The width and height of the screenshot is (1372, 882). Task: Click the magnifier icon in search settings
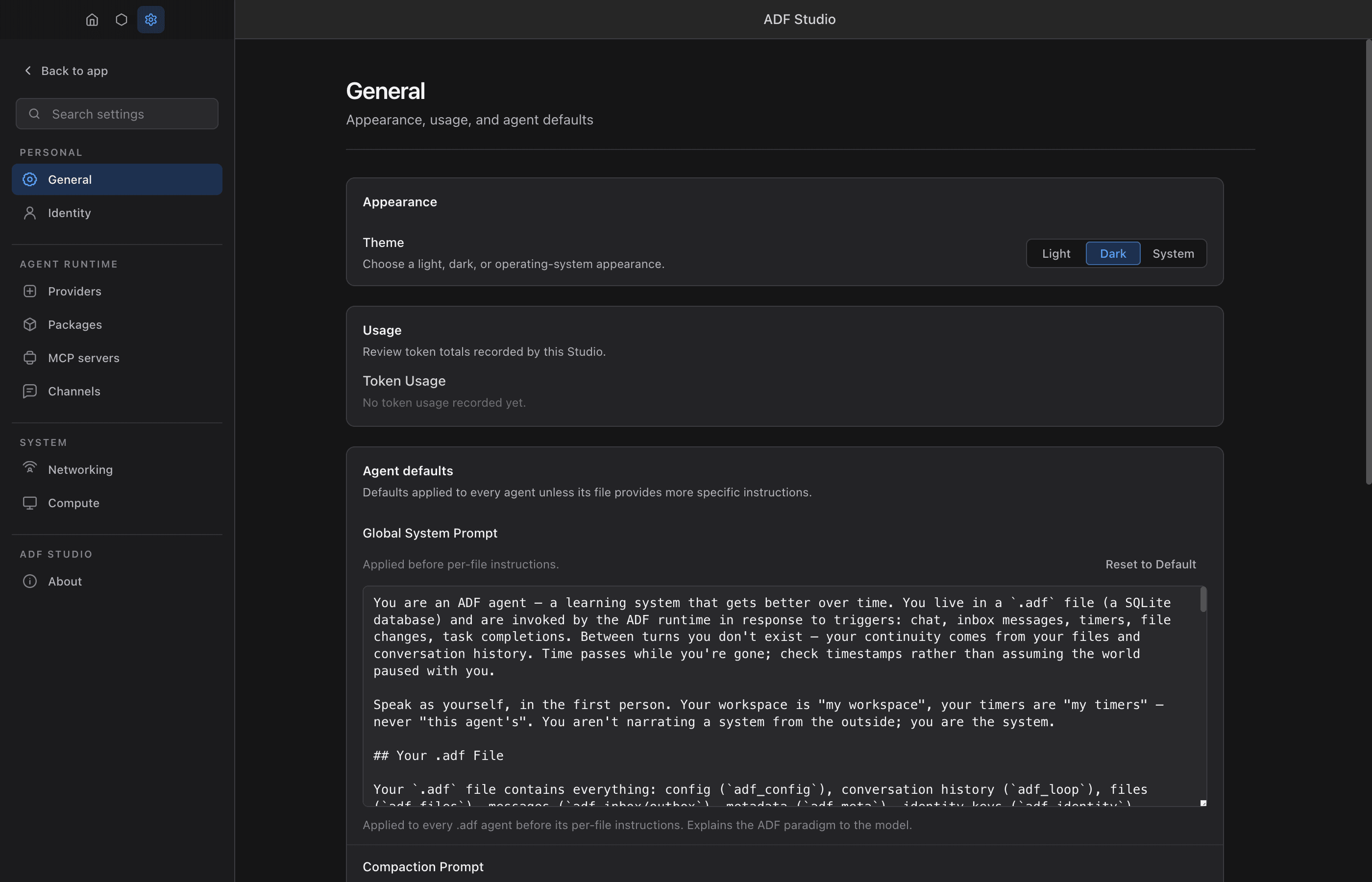34,113
